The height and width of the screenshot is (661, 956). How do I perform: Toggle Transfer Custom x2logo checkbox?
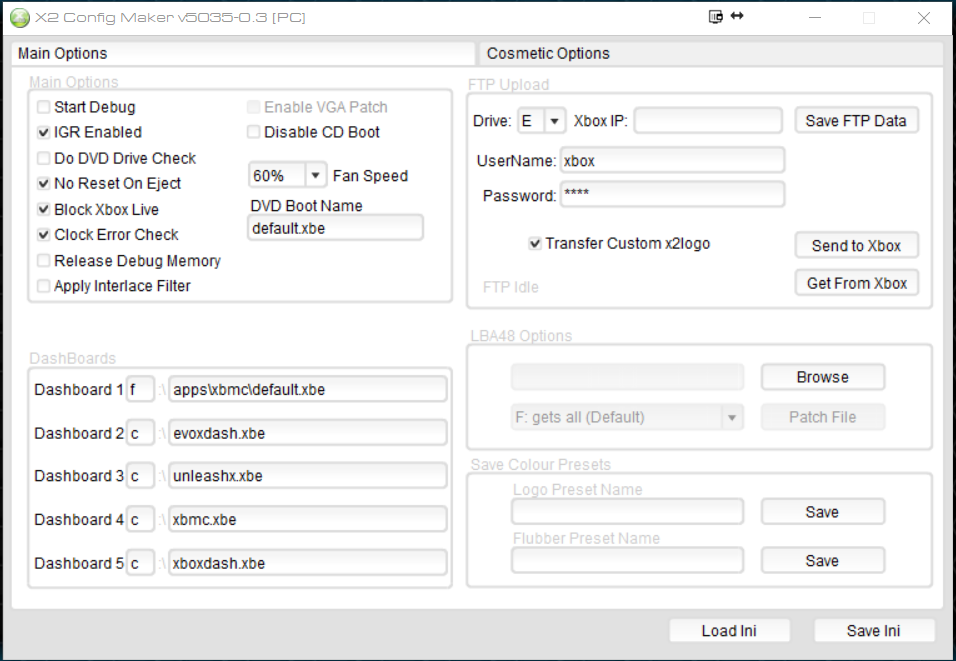click(535, 244)
